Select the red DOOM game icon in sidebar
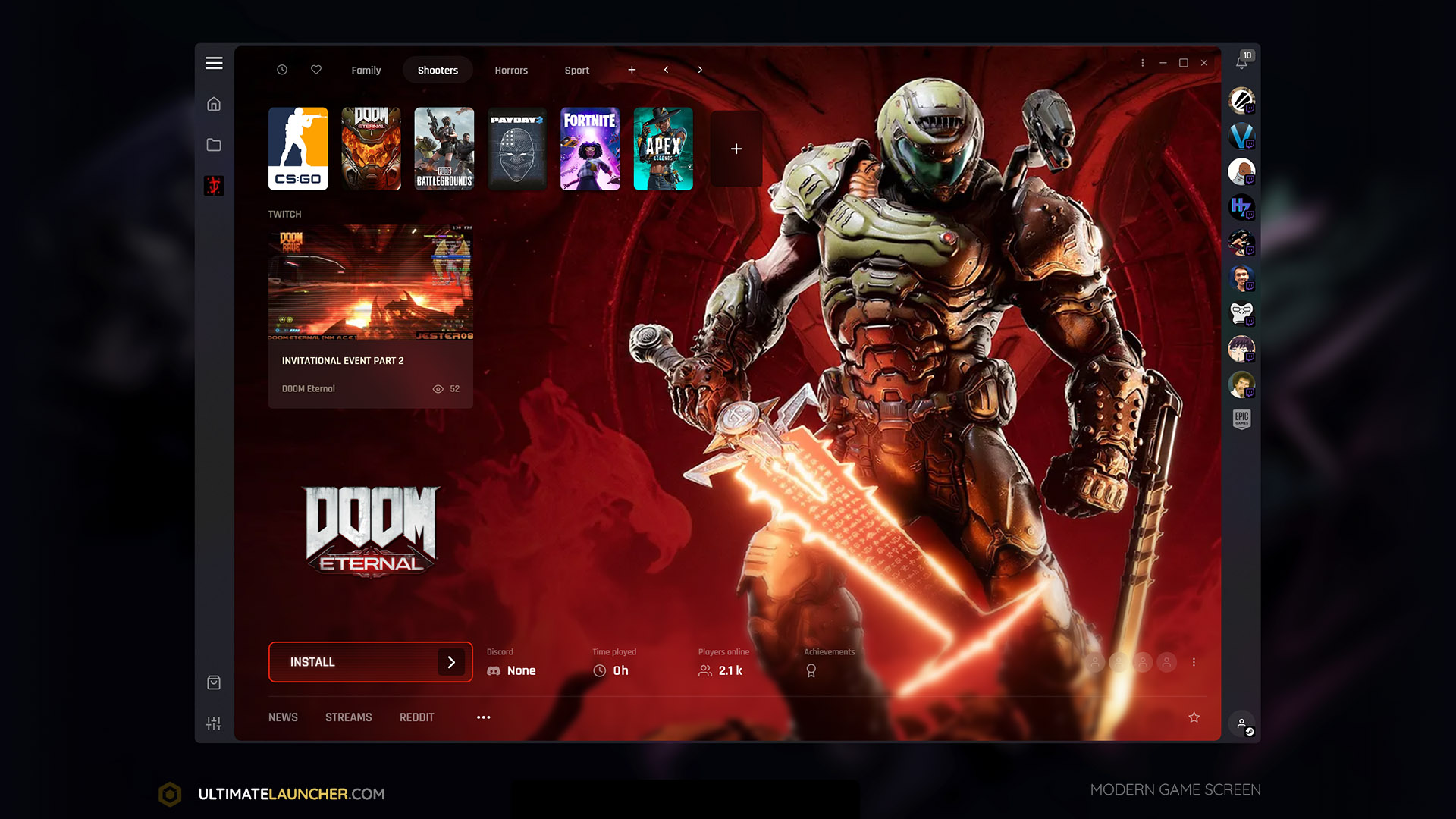The width and height of the screenshot is (1456, 819). [214, 186]
